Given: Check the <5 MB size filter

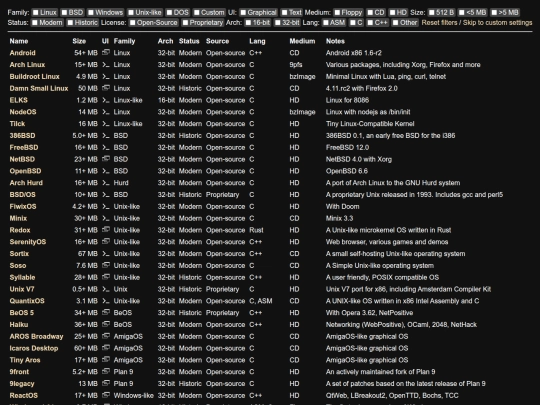Looking at the screenshot, I should [462, 13].
